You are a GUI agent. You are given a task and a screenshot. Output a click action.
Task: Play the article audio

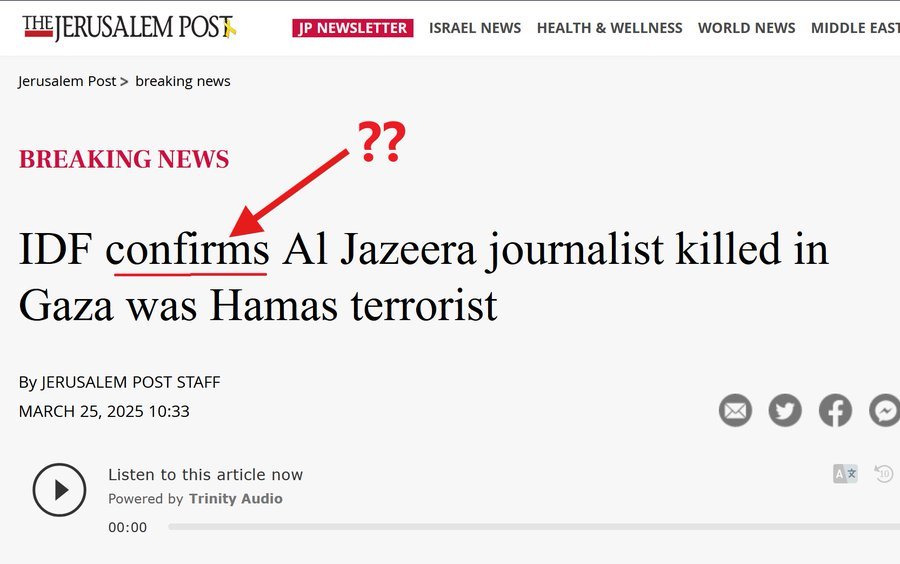click(59, 489)
